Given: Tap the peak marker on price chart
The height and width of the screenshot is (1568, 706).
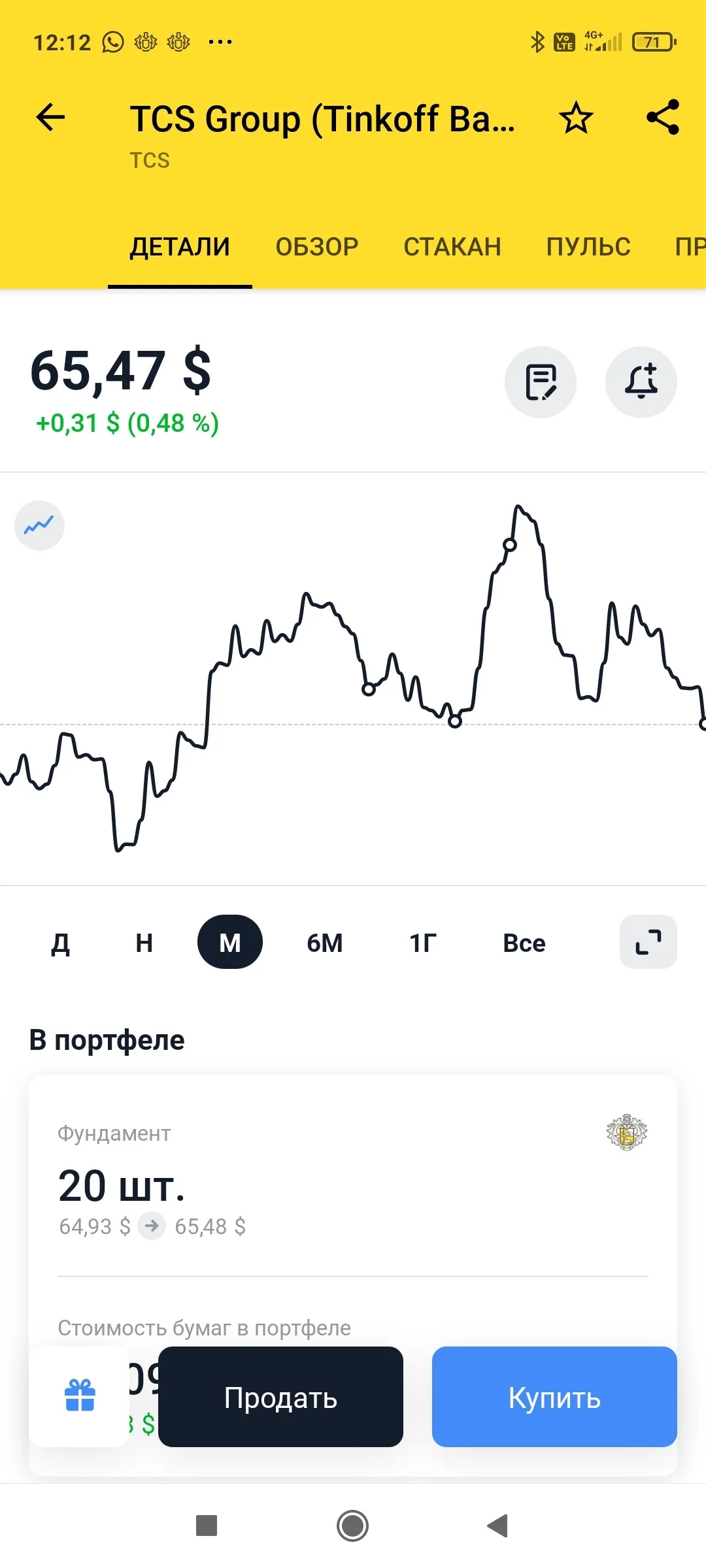Looking at the screenshot, I should coord(510,545).
